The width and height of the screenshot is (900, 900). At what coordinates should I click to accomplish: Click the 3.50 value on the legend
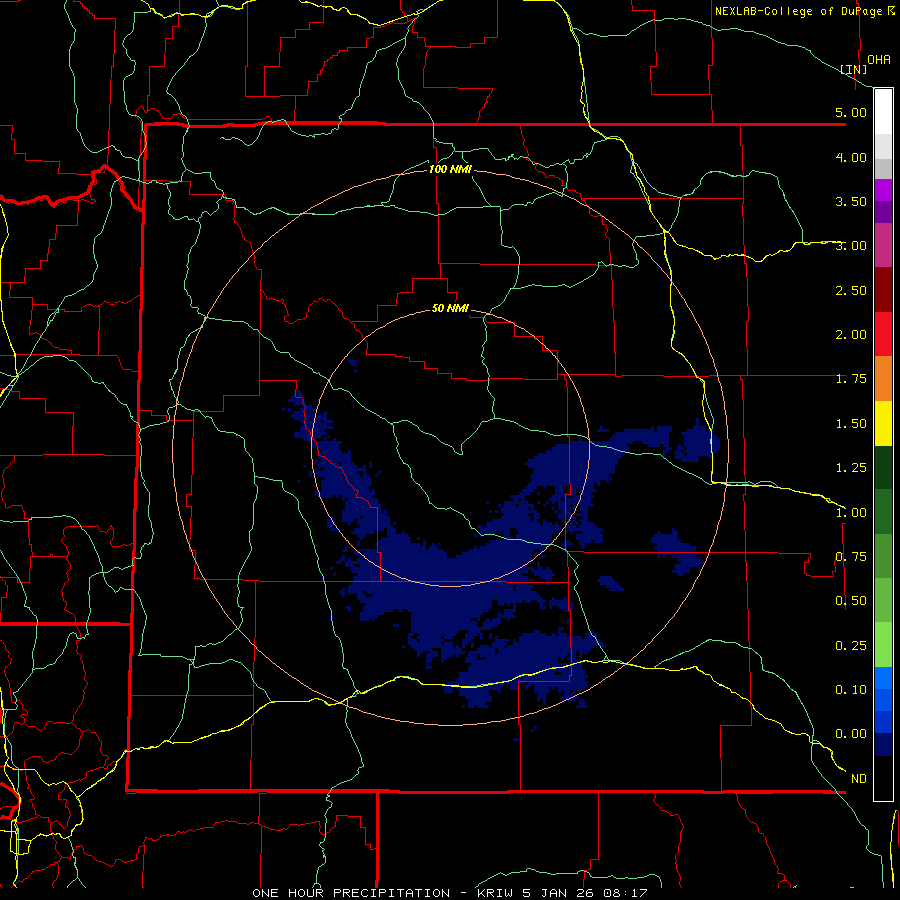(x=851, y=201)
